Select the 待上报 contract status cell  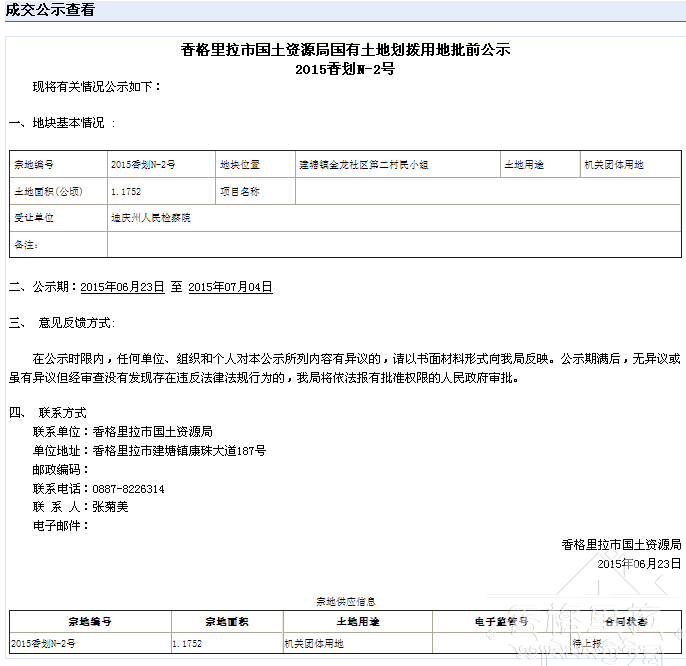click(588, 643)
